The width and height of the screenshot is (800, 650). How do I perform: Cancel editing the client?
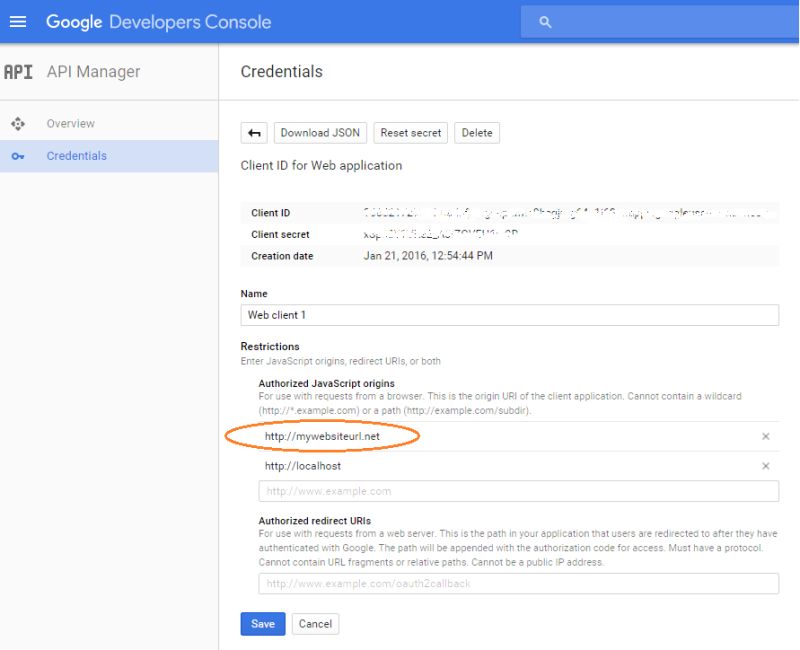[315, 623]
